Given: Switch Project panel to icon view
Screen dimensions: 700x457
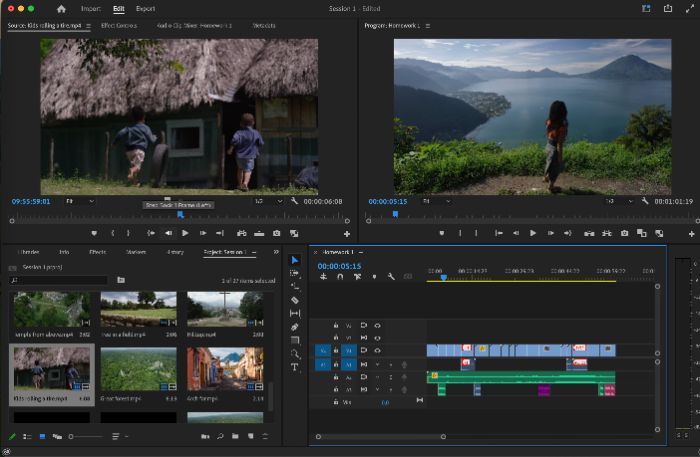Looking at the screenshot, I should (42, 436).
